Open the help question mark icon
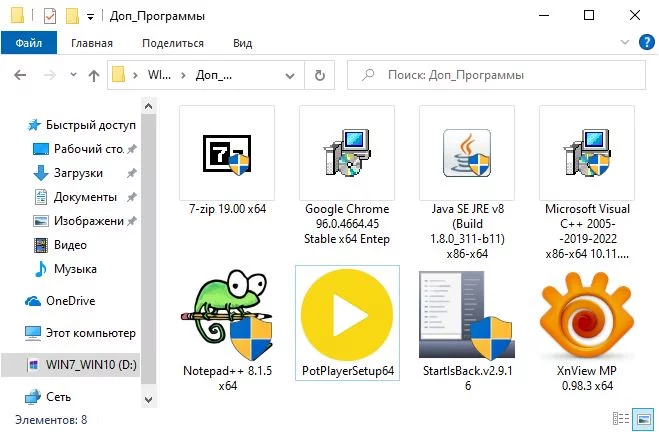 (x=646, y=42)
